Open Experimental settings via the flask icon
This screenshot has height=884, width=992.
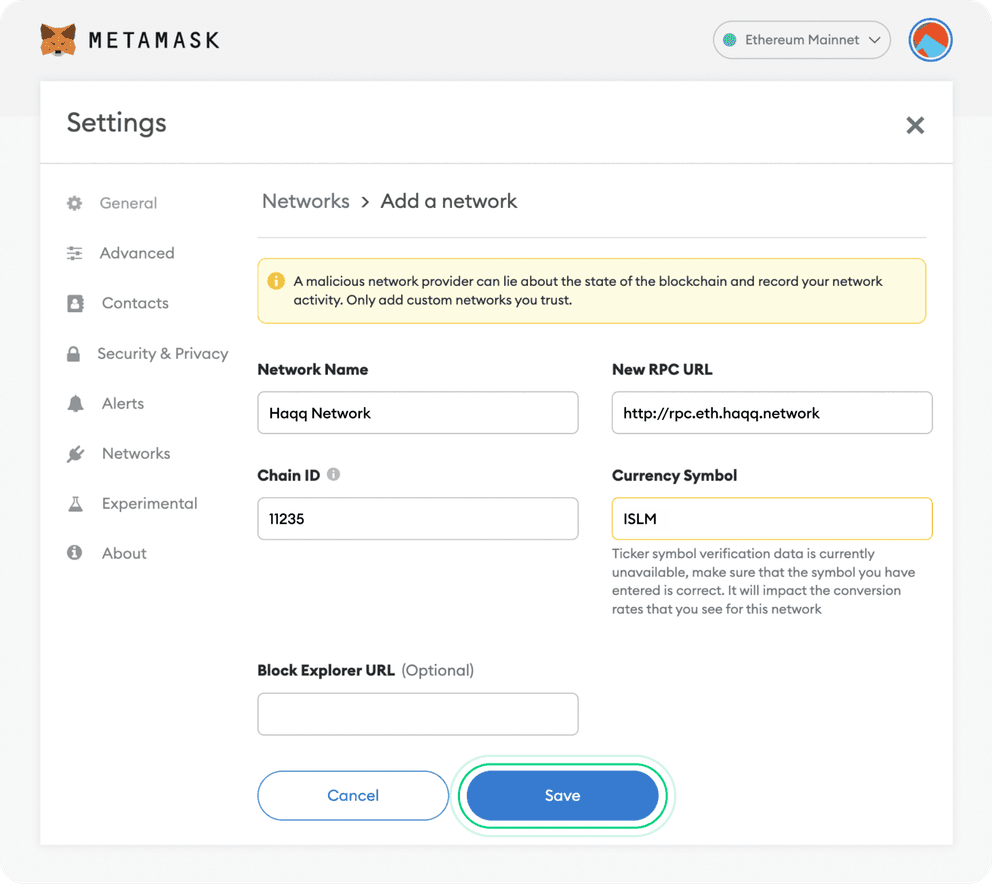click(x=74, y=503)
